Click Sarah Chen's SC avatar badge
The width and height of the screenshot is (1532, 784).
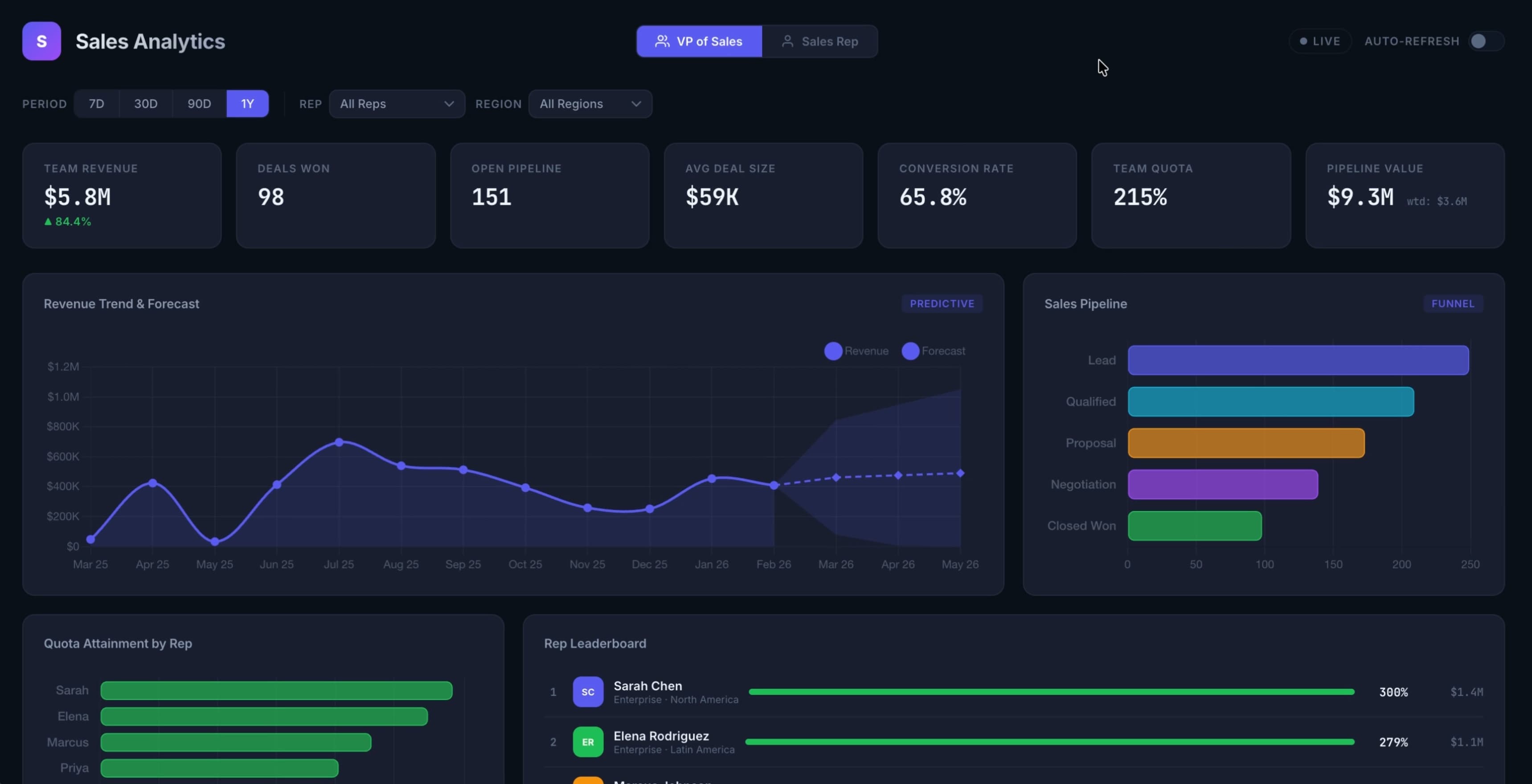click(x=588, y=691)
